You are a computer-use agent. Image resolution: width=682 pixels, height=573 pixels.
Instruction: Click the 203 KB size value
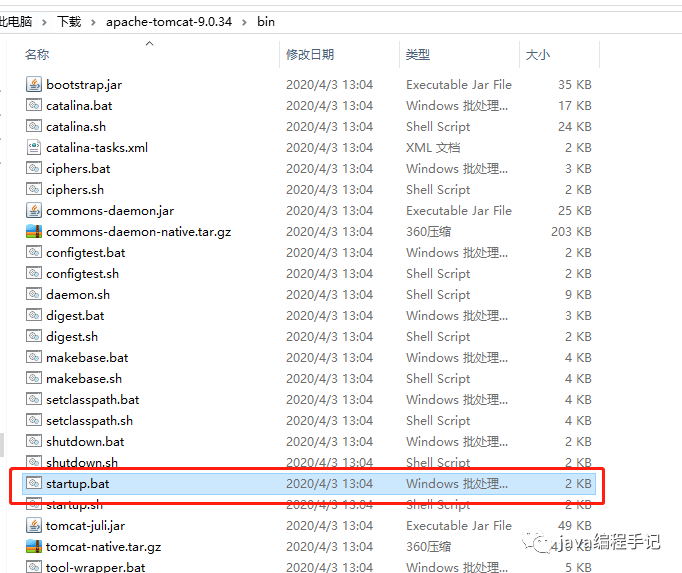pos(571,231)
